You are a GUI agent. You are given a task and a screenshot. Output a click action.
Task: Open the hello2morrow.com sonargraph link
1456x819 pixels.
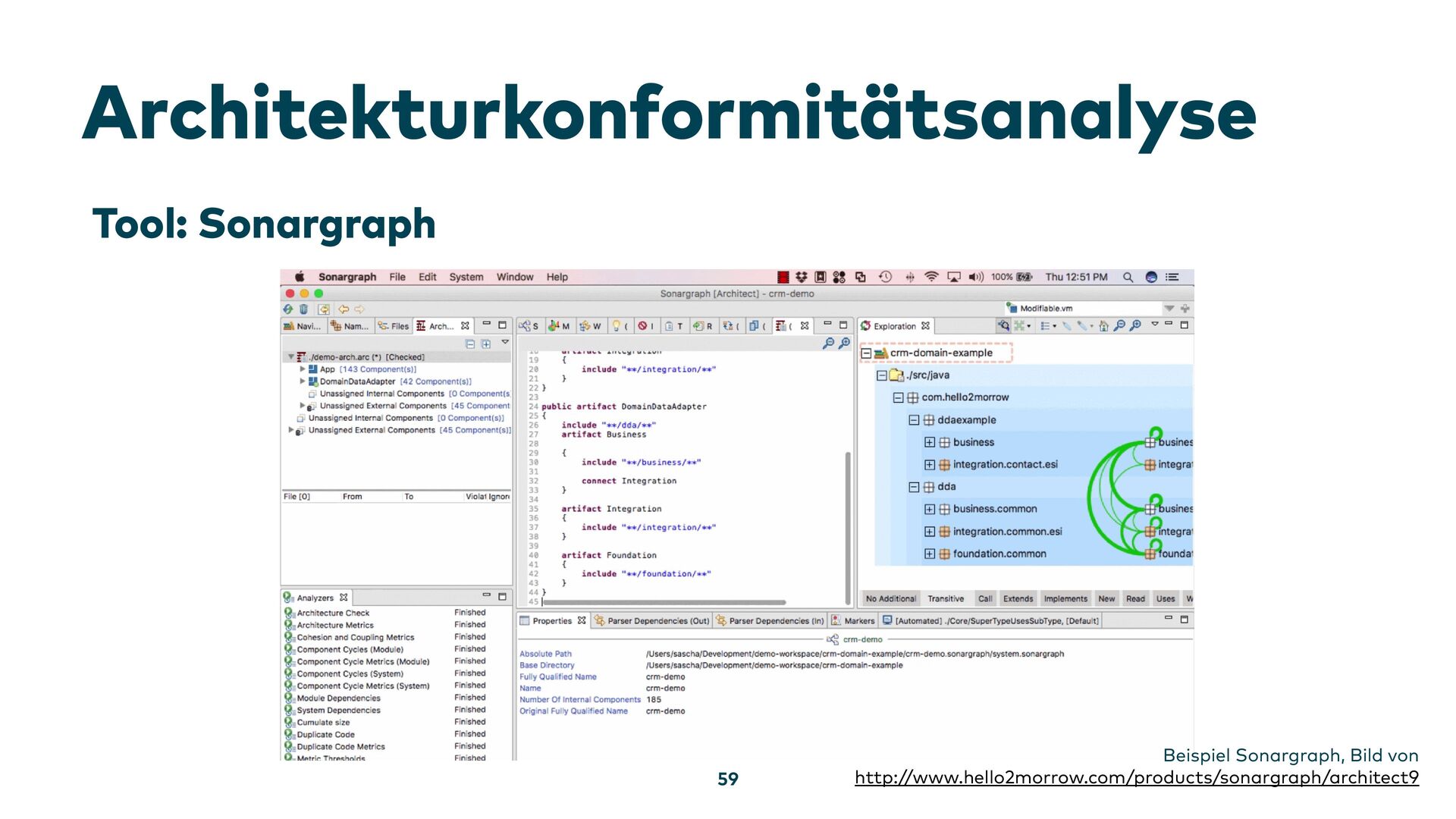click(1136, 778)
